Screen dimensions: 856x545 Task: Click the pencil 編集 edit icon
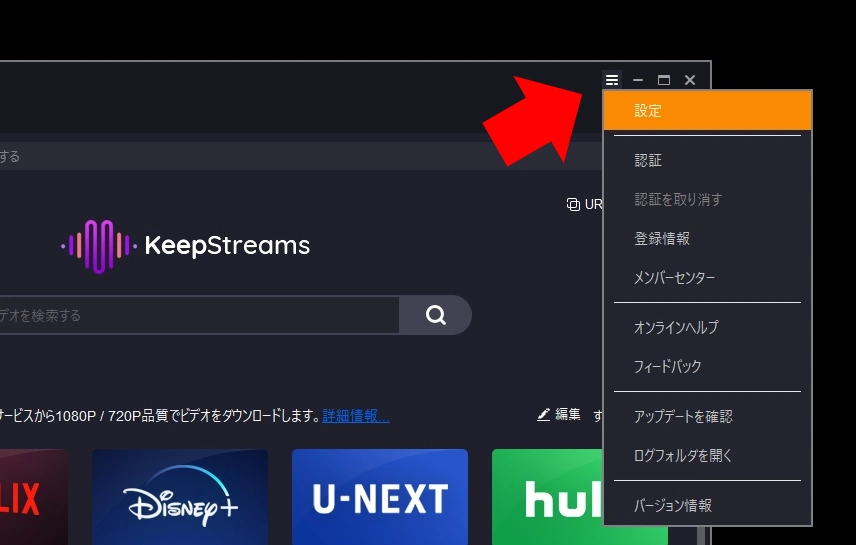[x=544, y=414]
